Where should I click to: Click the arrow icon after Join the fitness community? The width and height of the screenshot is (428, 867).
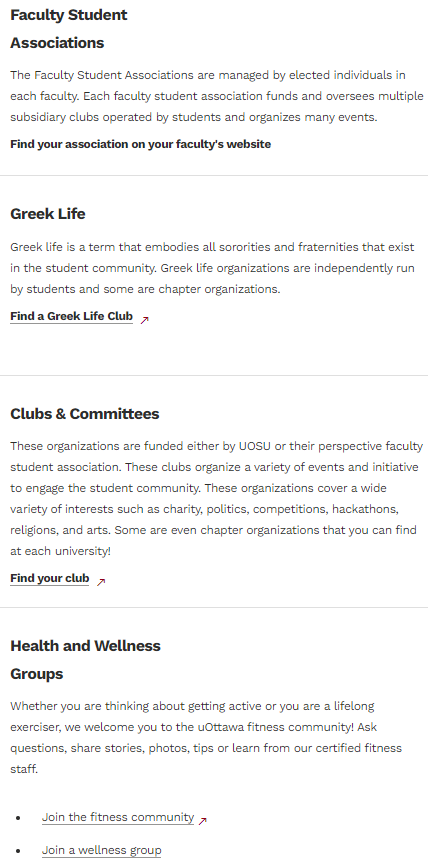202,821
